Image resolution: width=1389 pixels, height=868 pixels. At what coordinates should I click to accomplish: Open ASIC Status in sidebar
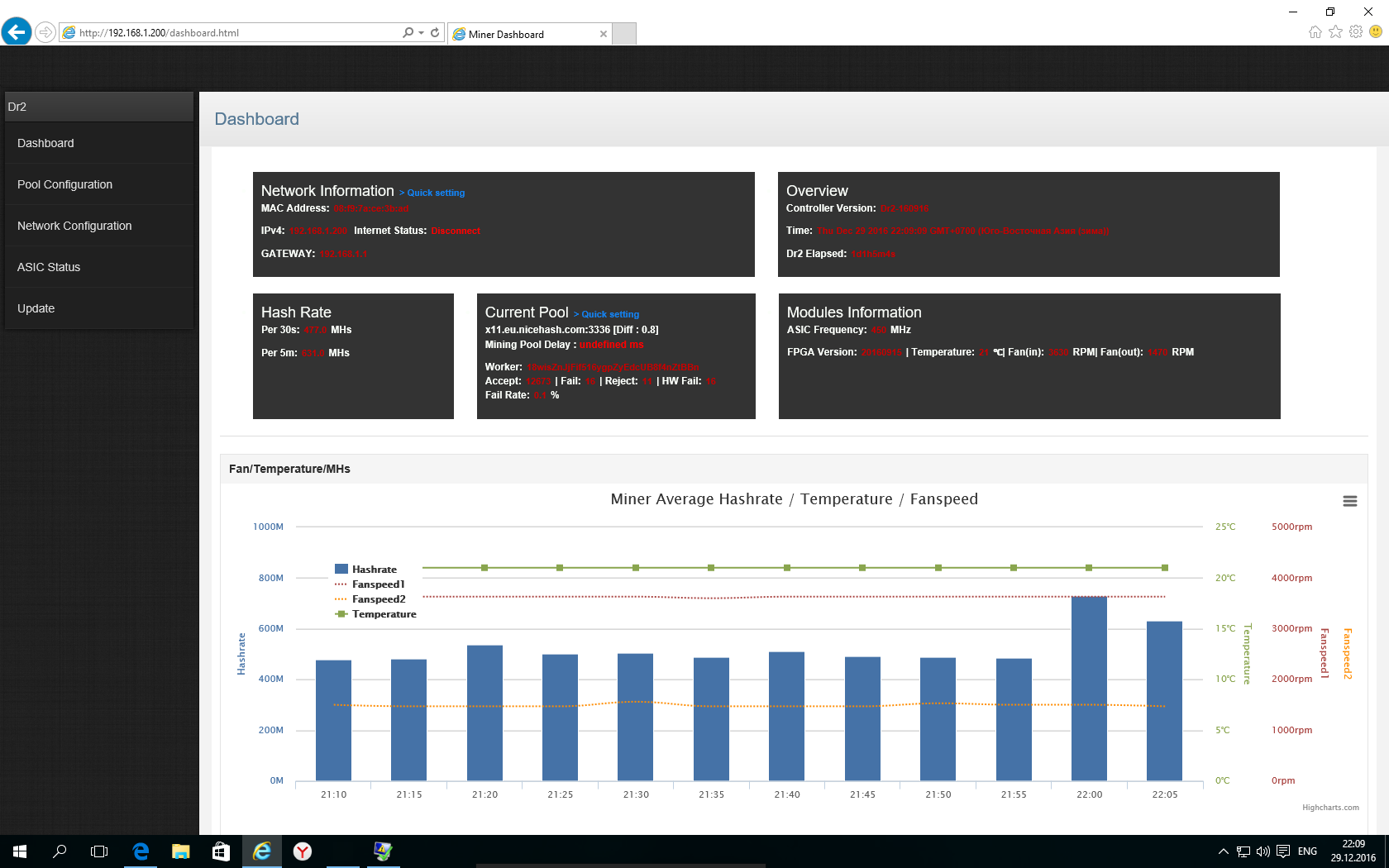click(x=49, y=267)
